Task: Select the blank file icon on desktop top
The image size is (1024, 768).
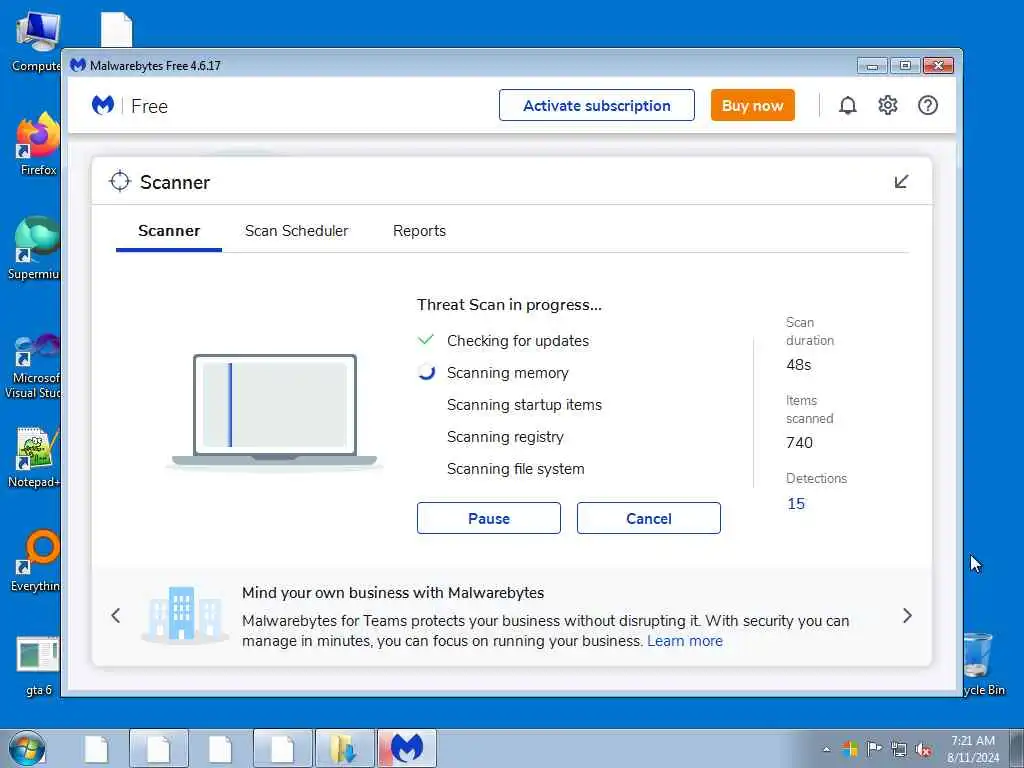Action: tap(116, 30)
